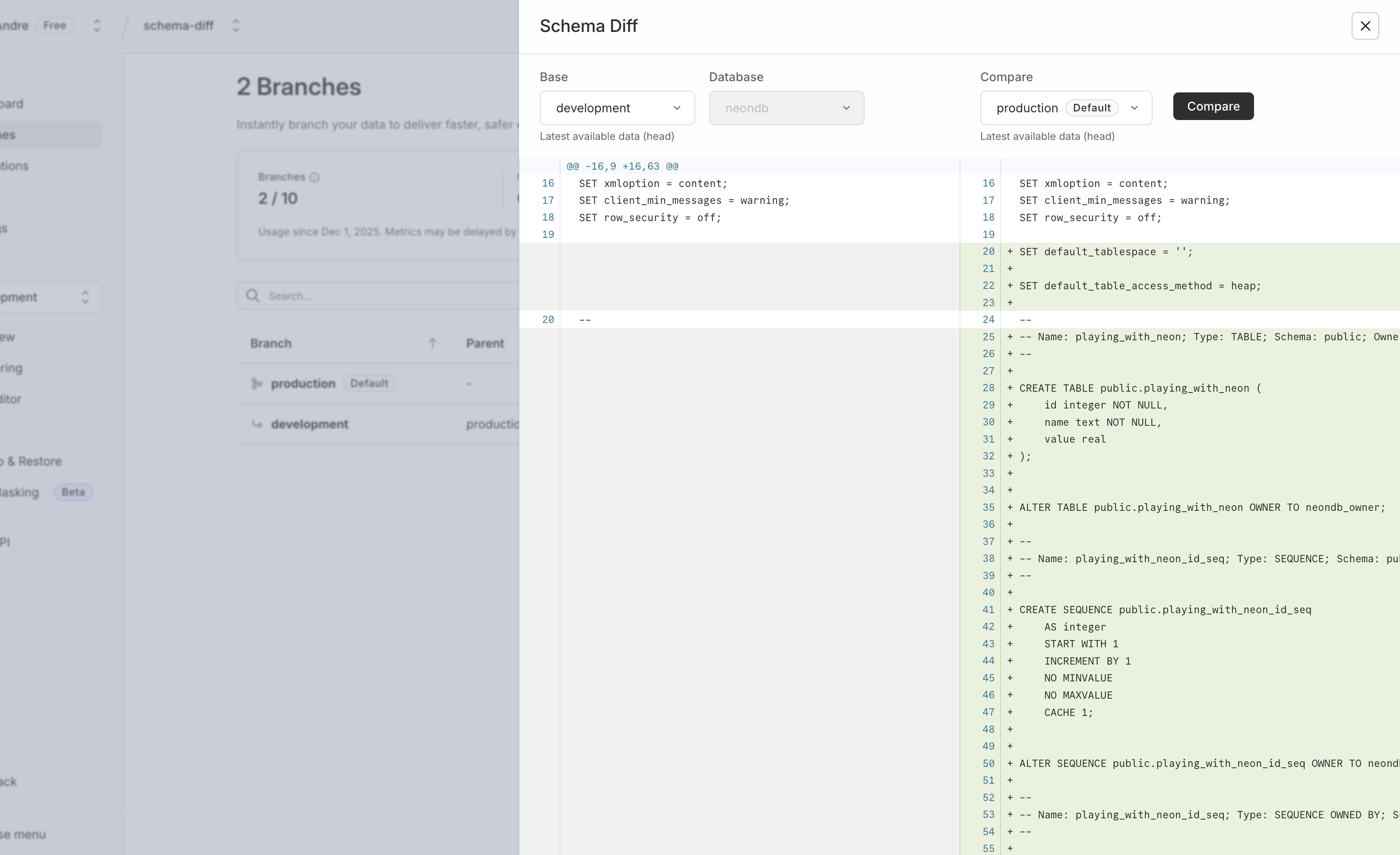The image size is (1400, 855).
Task: Open the Base branch dropdown
Action: pyautogui.click(x=617, y=108)
